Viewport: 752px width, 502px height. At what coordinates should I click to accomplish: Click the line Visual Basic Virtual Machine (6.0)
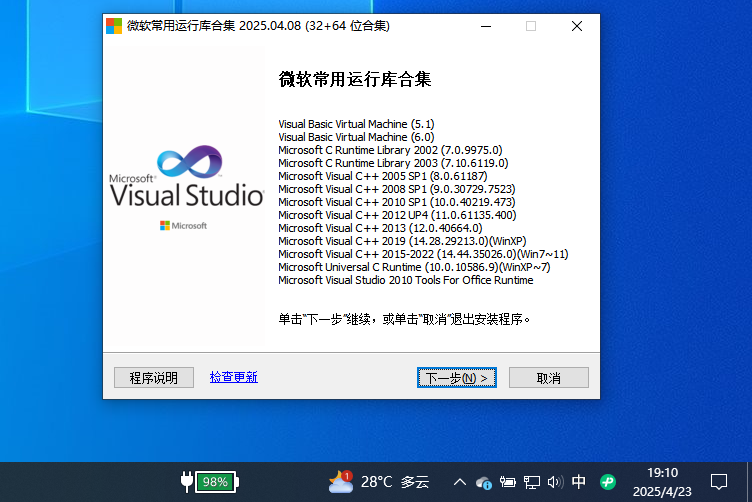(356, 137)
